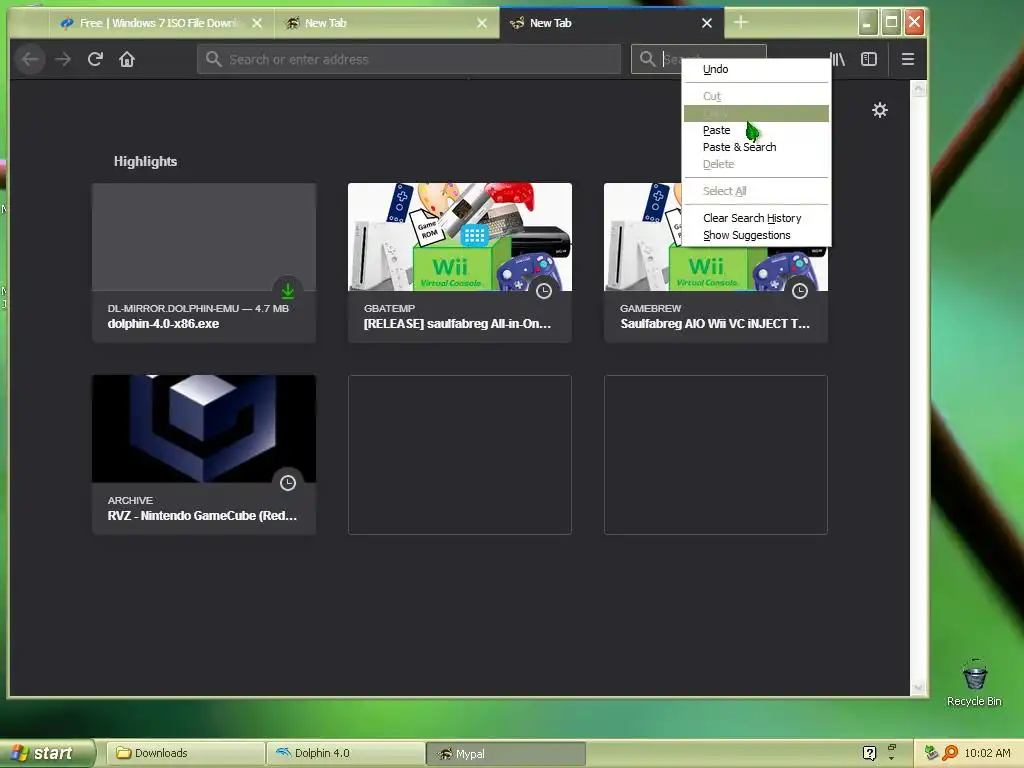Click the page scrollbar down arrow
This screenshot has height=768, width=1024.
coord(918,687)
